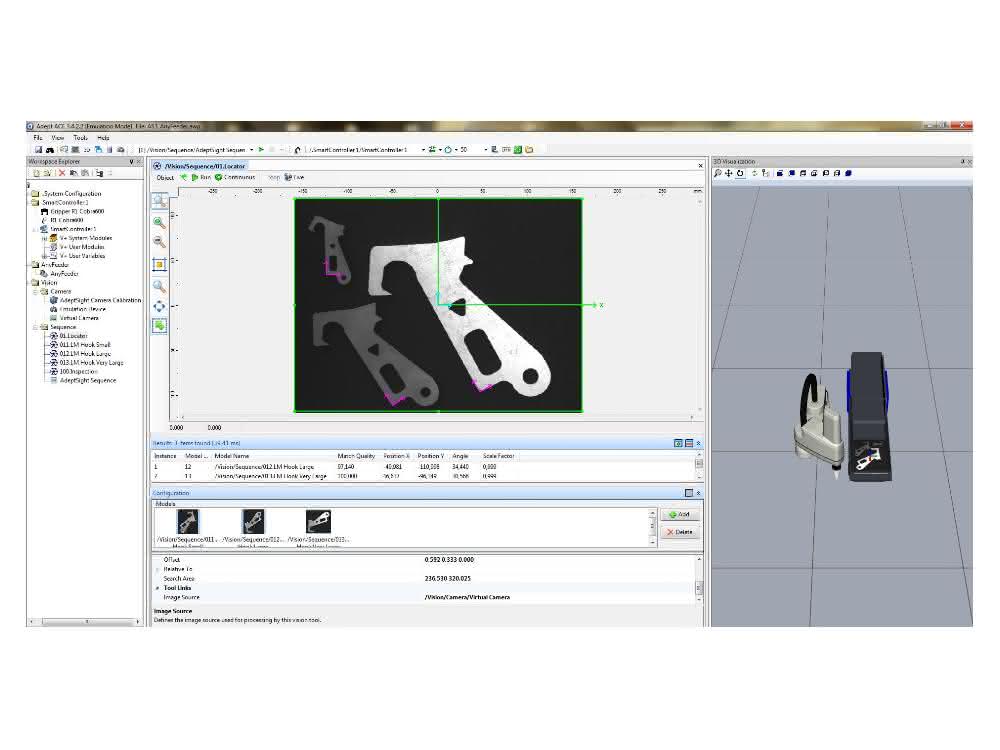Click the Zoom In magnifier icon
Screen dimensions: 1000x750
[x=159, y=223]
